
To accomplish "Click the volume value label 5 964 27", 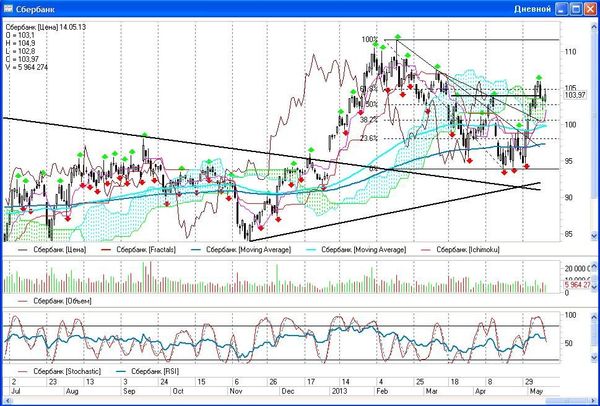I will tap(578, 285).
